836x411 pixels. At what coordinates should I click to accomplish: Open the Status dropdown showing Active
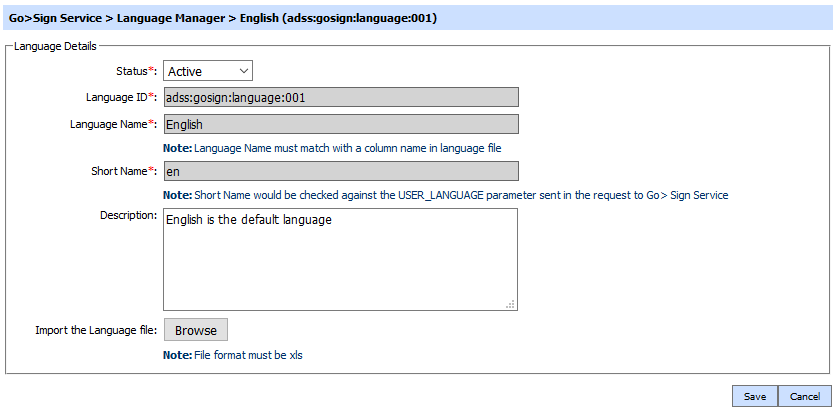coord(208,70)
